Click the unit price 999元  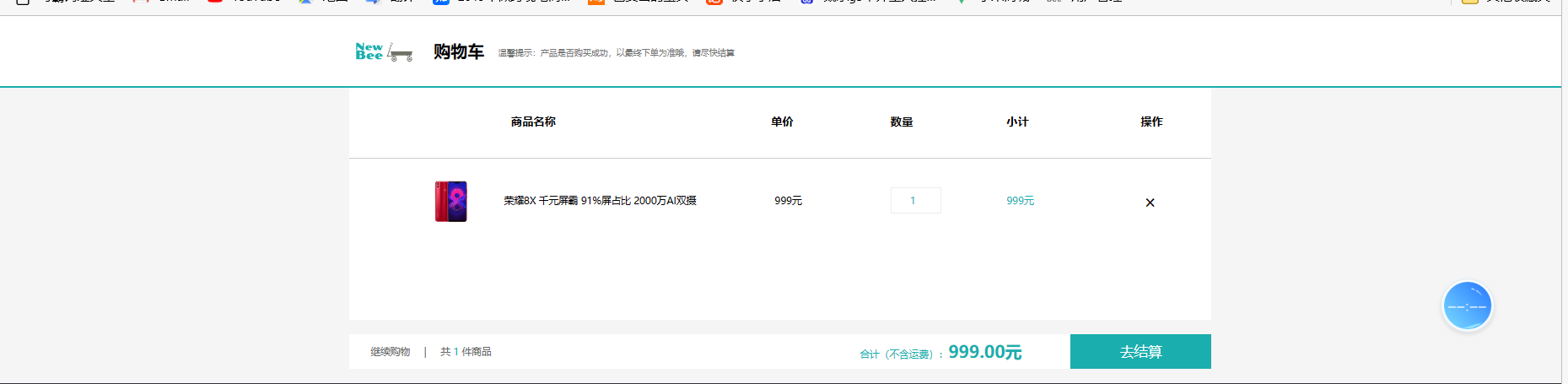(x=788, y=201)
